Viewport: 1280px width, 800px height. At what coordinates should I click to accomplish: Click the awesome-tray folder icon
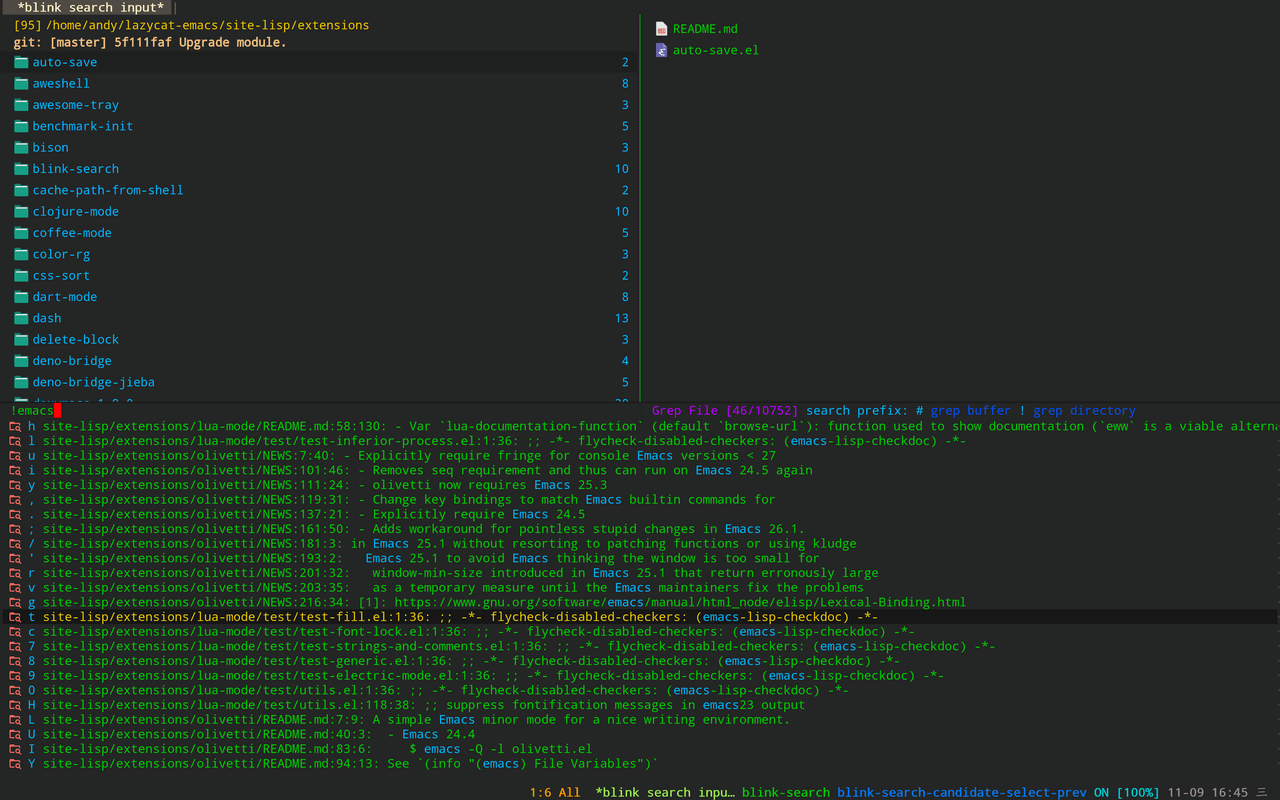pyautogui.click(x=22, y=105)
